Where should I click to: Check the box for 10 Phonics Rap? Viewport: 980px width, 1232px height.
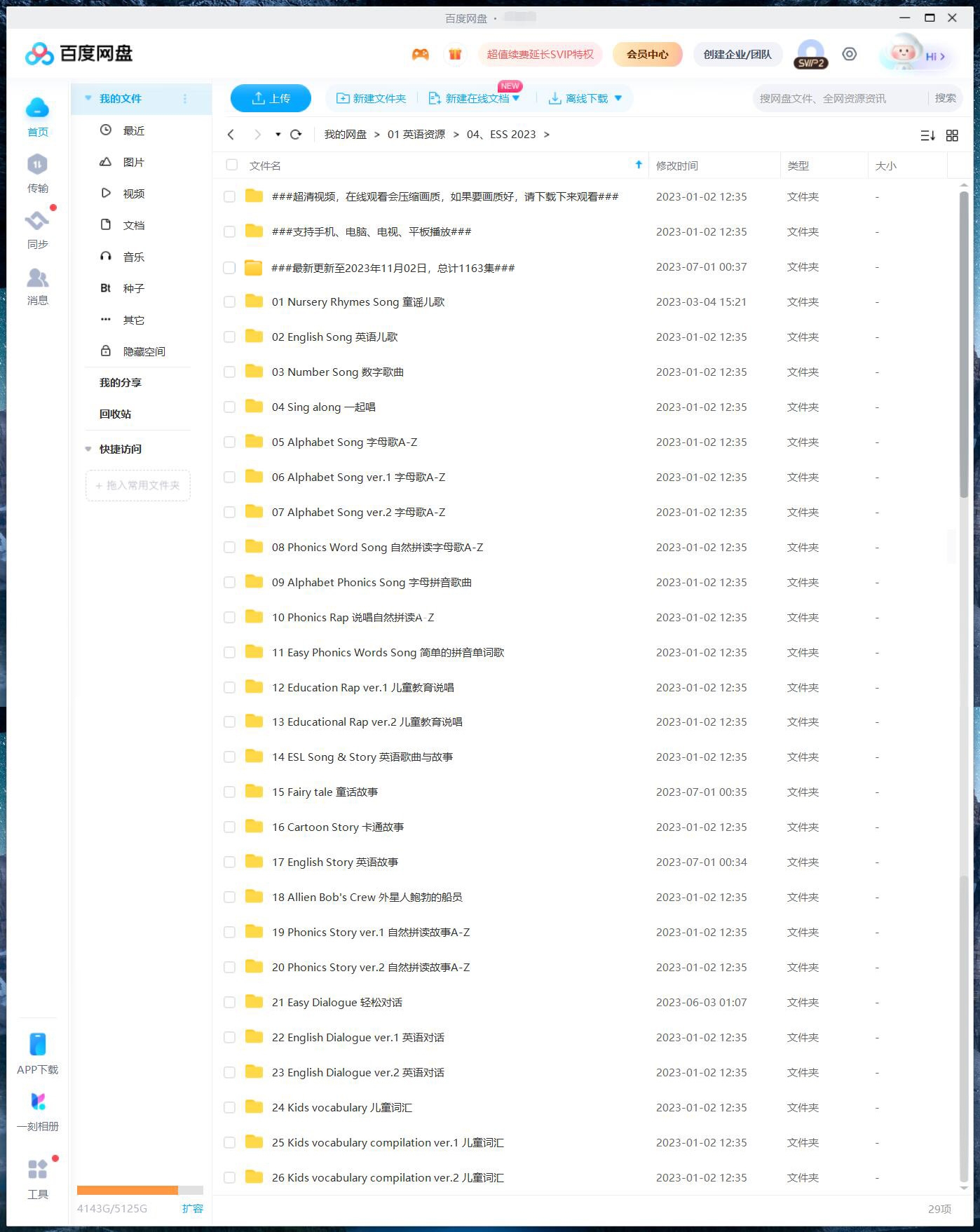[229, 618]
